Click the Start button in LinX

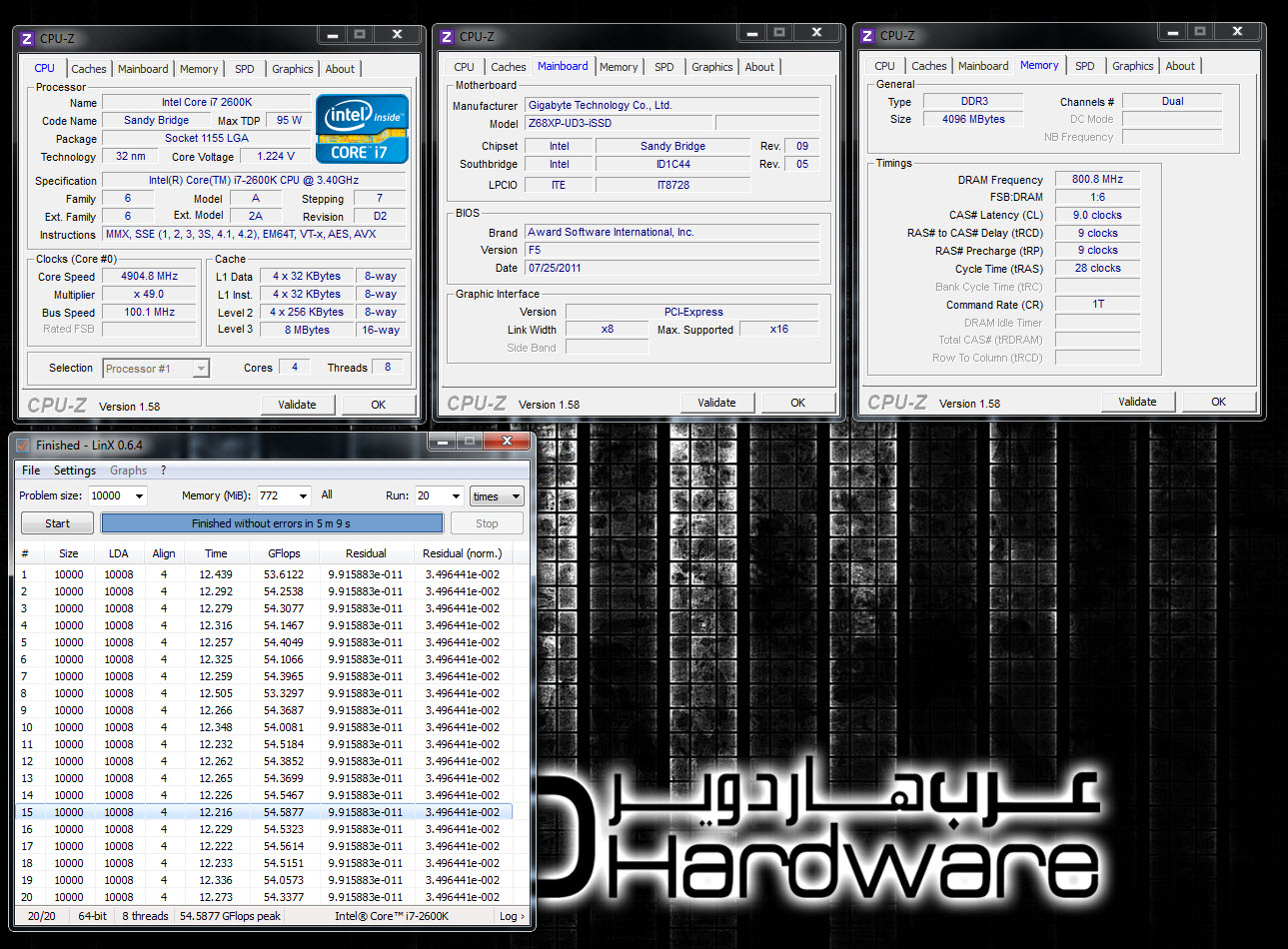[58, 523]
